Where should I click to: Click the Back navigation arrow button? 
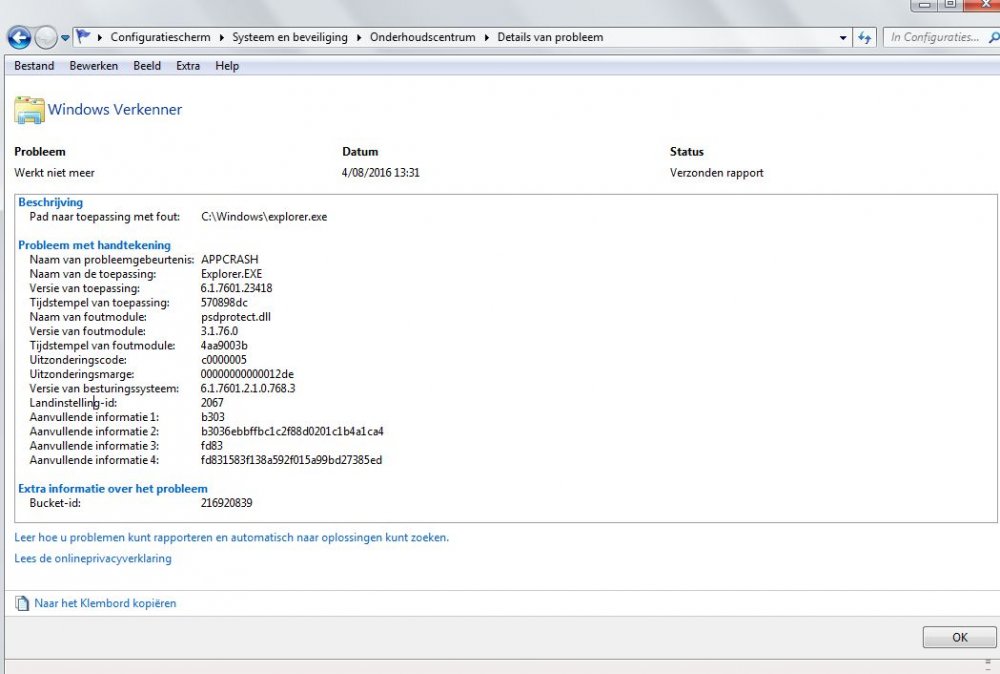coord(19,38)
